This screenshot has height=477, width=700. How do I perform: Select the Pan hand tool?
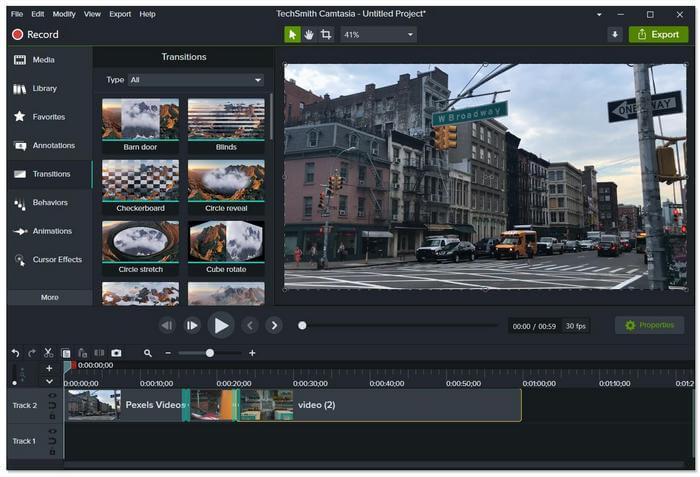pyautogui.click(x=309, y=34)
